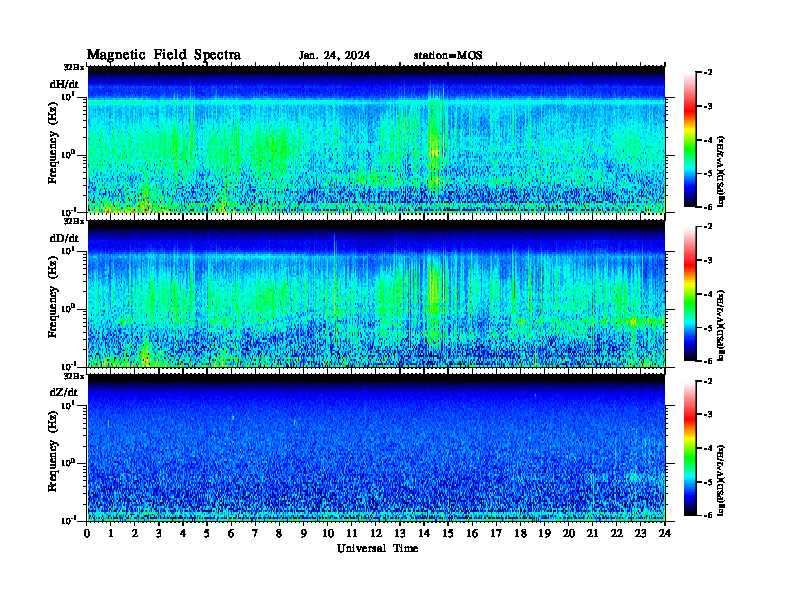792x612 pixels.
Task: Click the "8" tick on the Universal Time axis
Action: coord(279,533)
